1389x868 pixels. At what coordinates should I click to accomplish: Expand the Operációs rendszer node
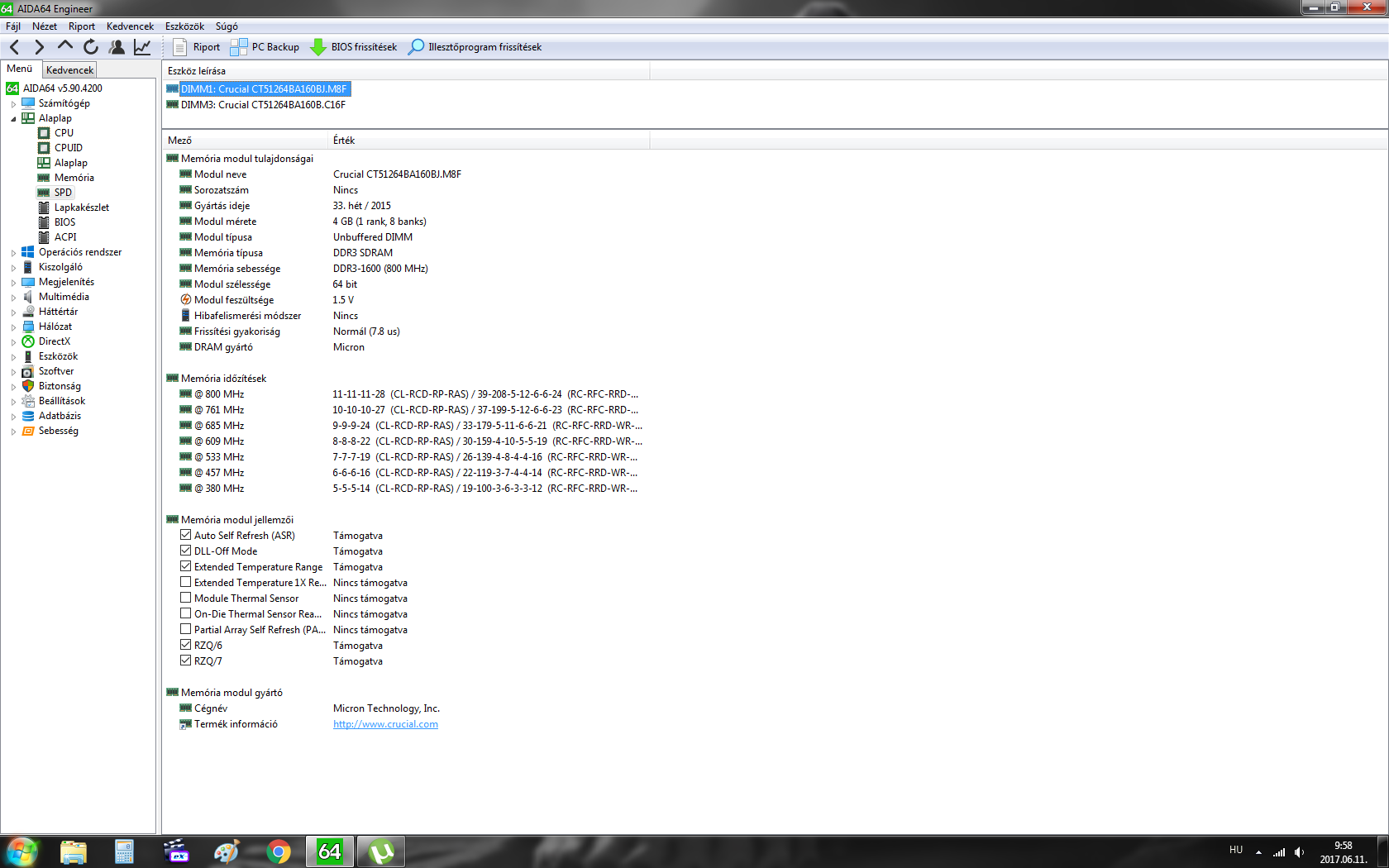point(13,252)
